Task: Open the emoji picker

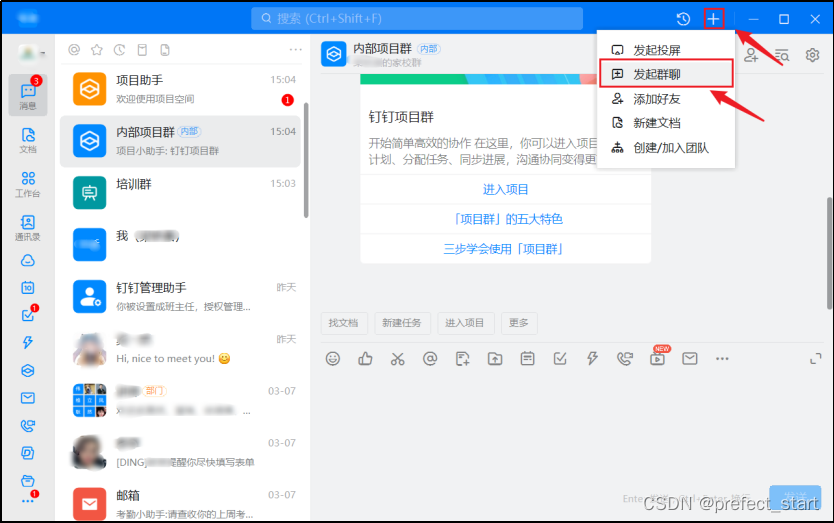Action: click(x=333, y=359)
